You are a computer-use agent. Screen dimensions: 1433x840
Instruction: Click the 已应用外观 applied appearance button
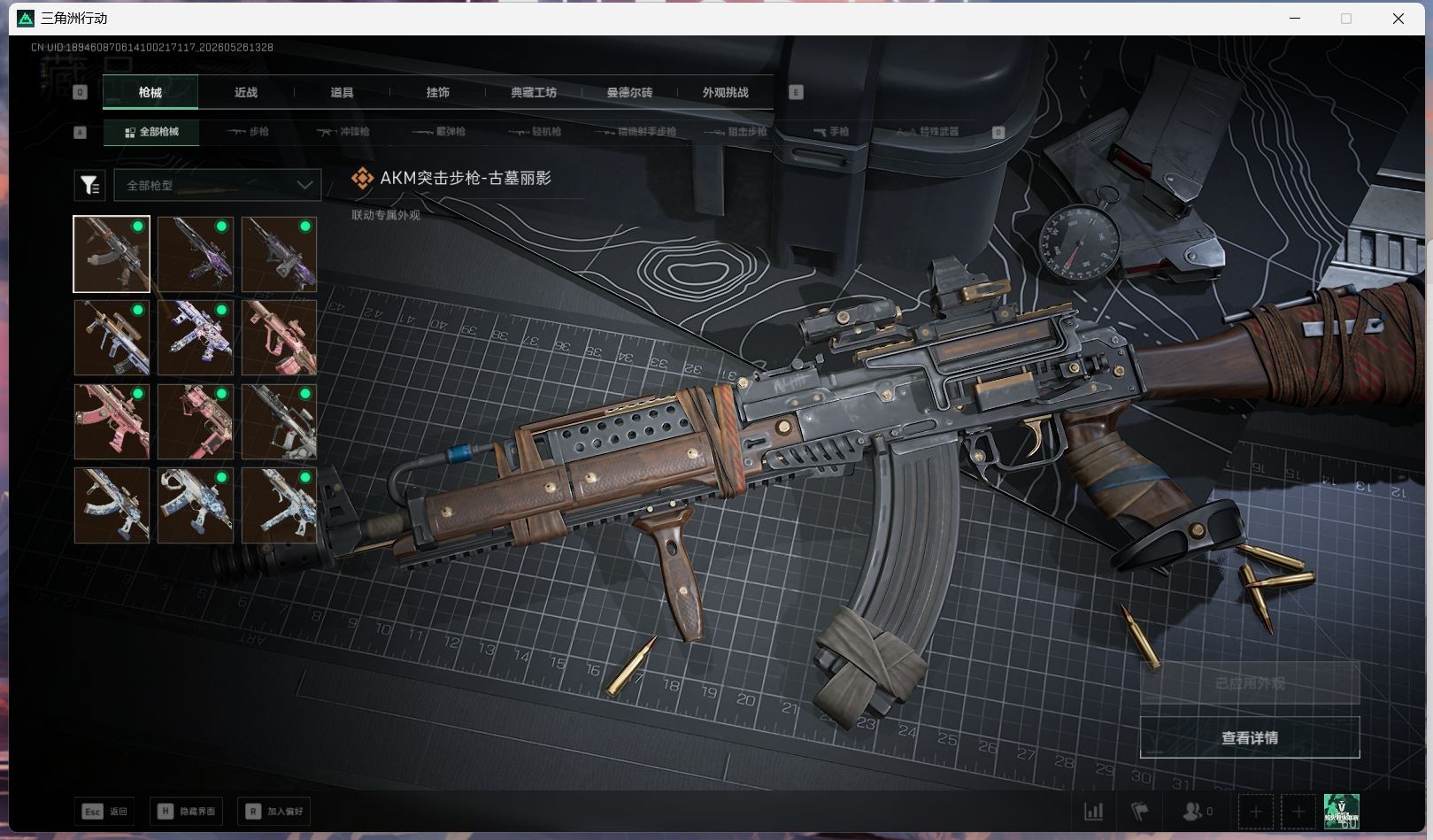[1250, 683]
